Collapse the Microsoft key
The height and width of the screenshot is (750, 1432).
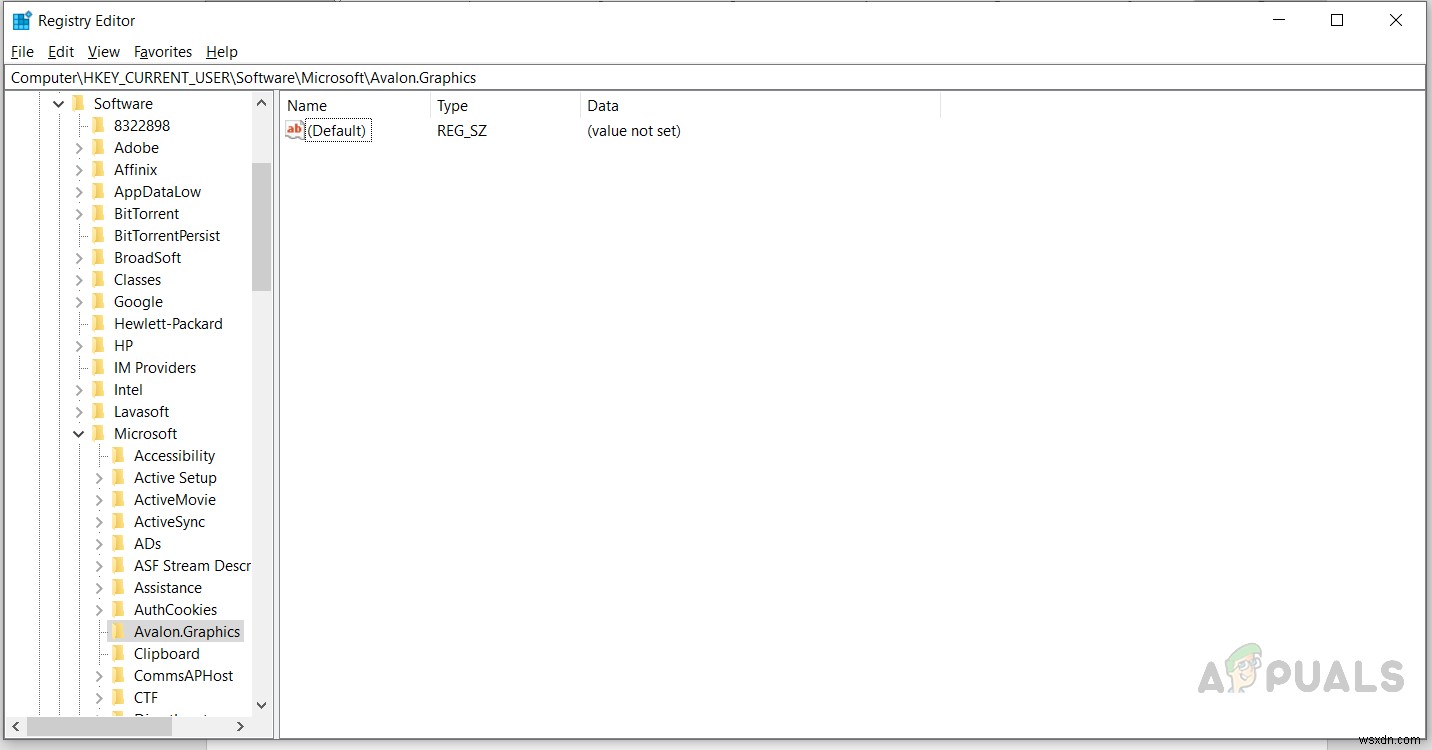[x=79, y=433]
